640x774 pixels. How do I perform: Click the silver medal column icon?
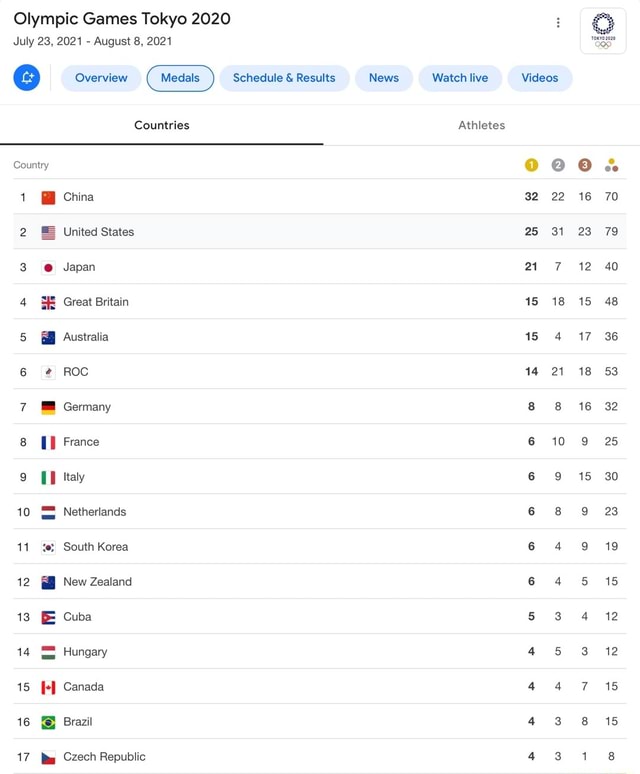(558, 165)
